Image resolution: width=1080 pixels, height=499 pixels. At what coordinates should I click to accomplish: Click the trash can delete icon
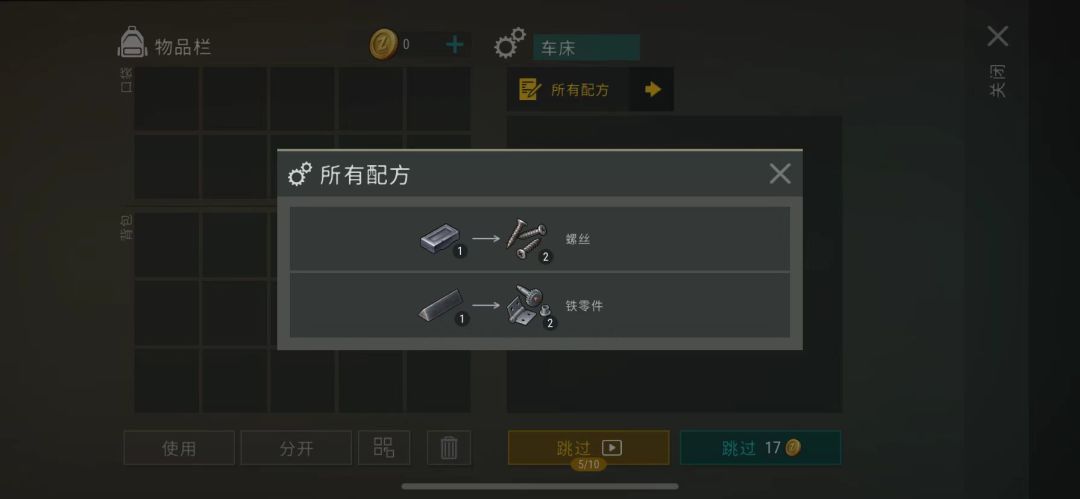pos(448,448)
